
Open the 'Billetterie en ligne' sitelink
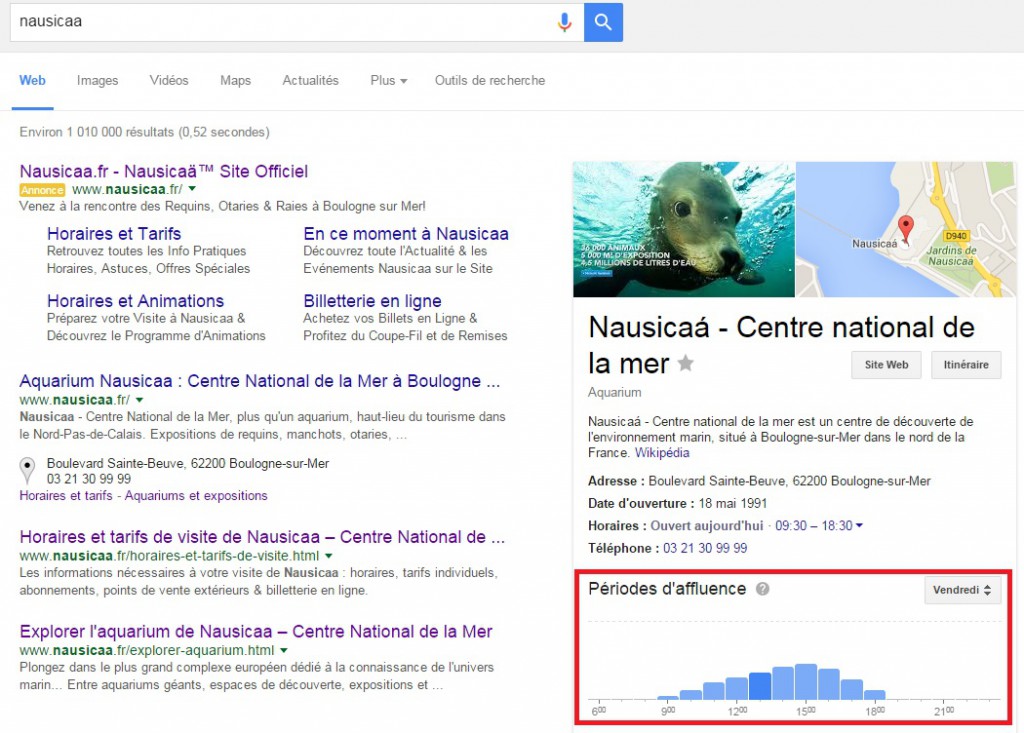(372, 301)
